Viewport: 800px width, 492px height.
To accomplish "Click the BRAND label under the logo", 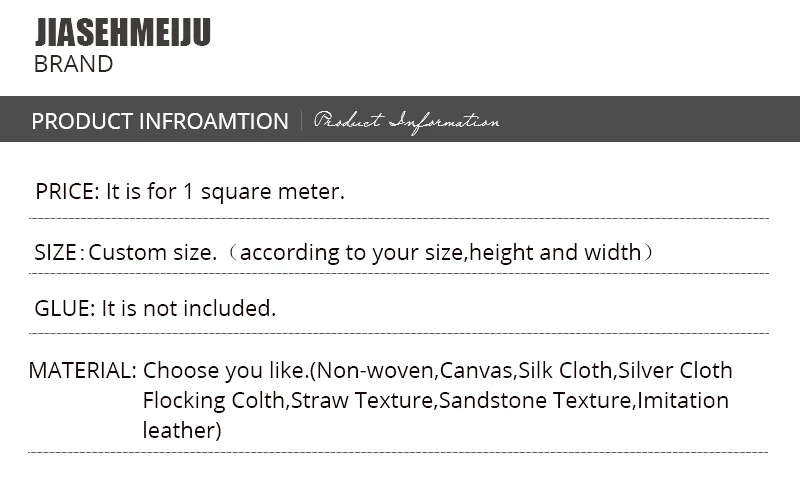I will click(73, 64).
